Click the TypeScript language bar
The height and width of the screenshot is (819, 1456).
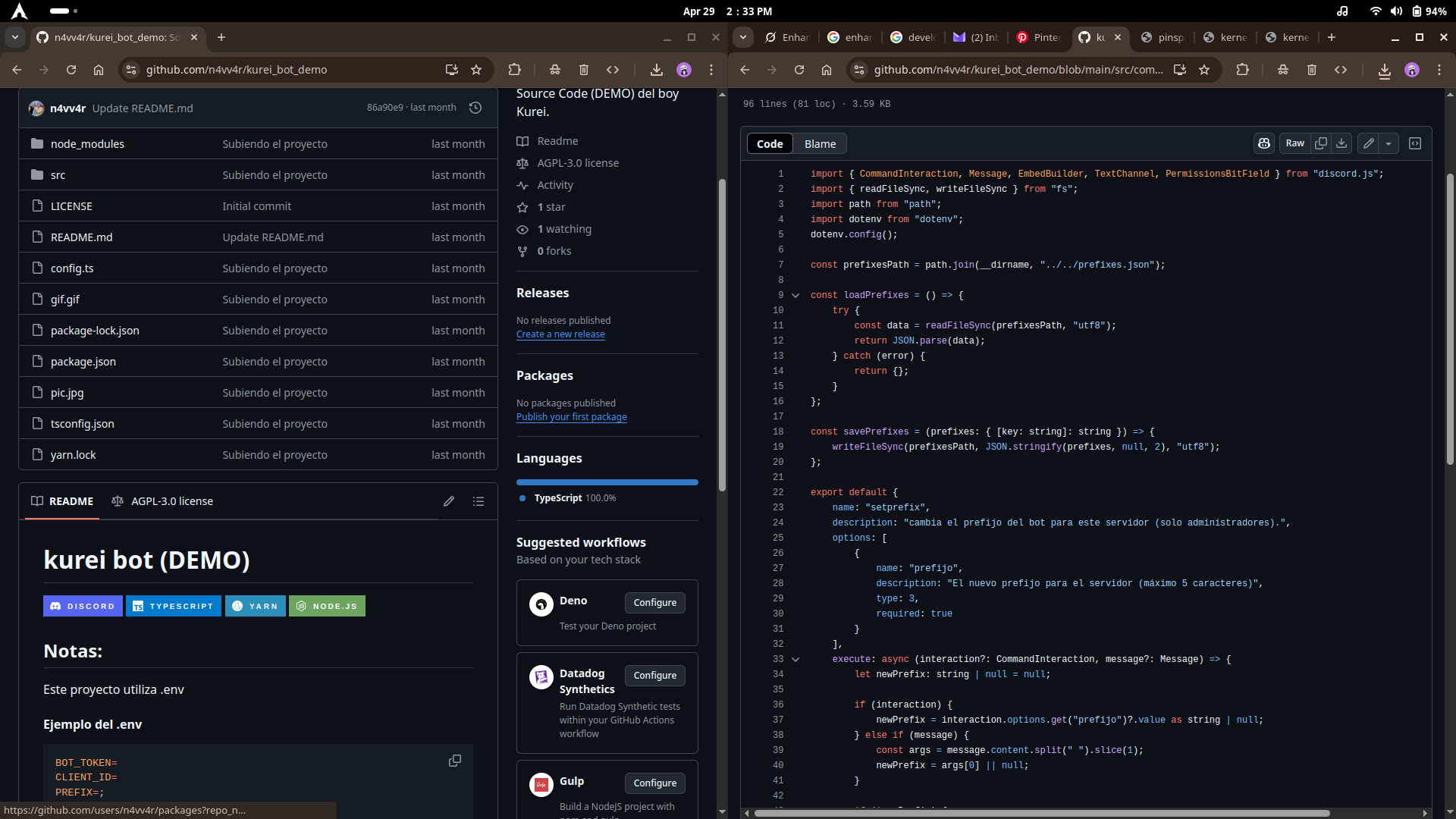click(607, 482)
